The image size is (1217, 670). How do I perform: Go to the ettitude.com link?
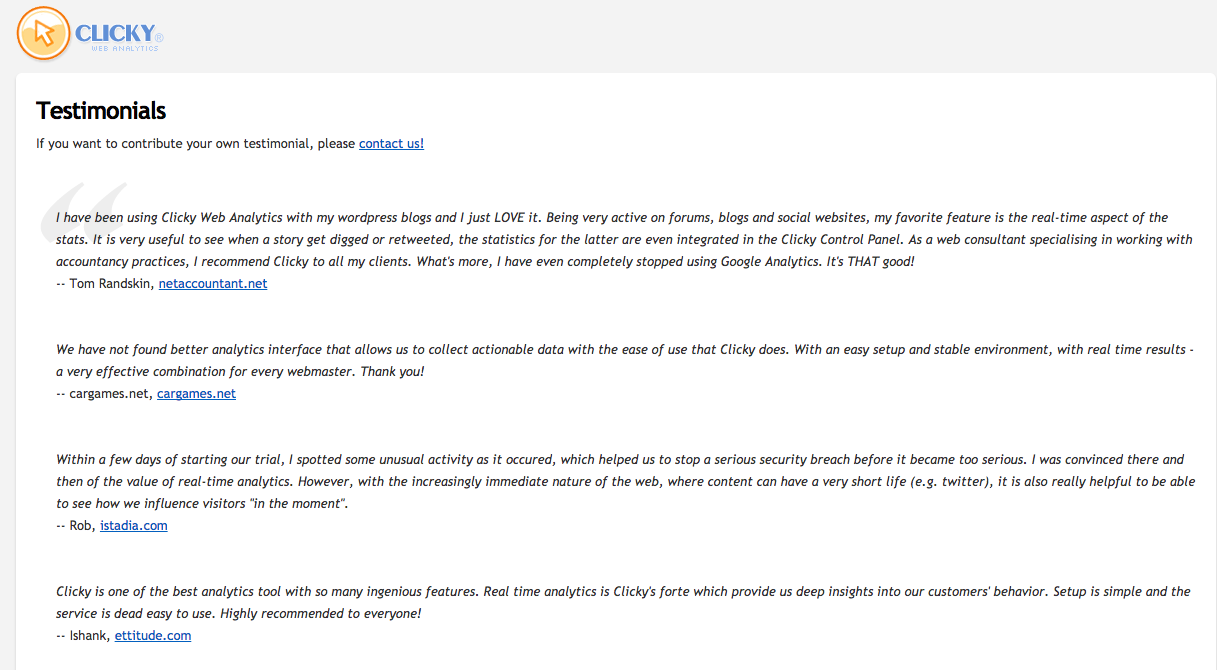point(153,635)
